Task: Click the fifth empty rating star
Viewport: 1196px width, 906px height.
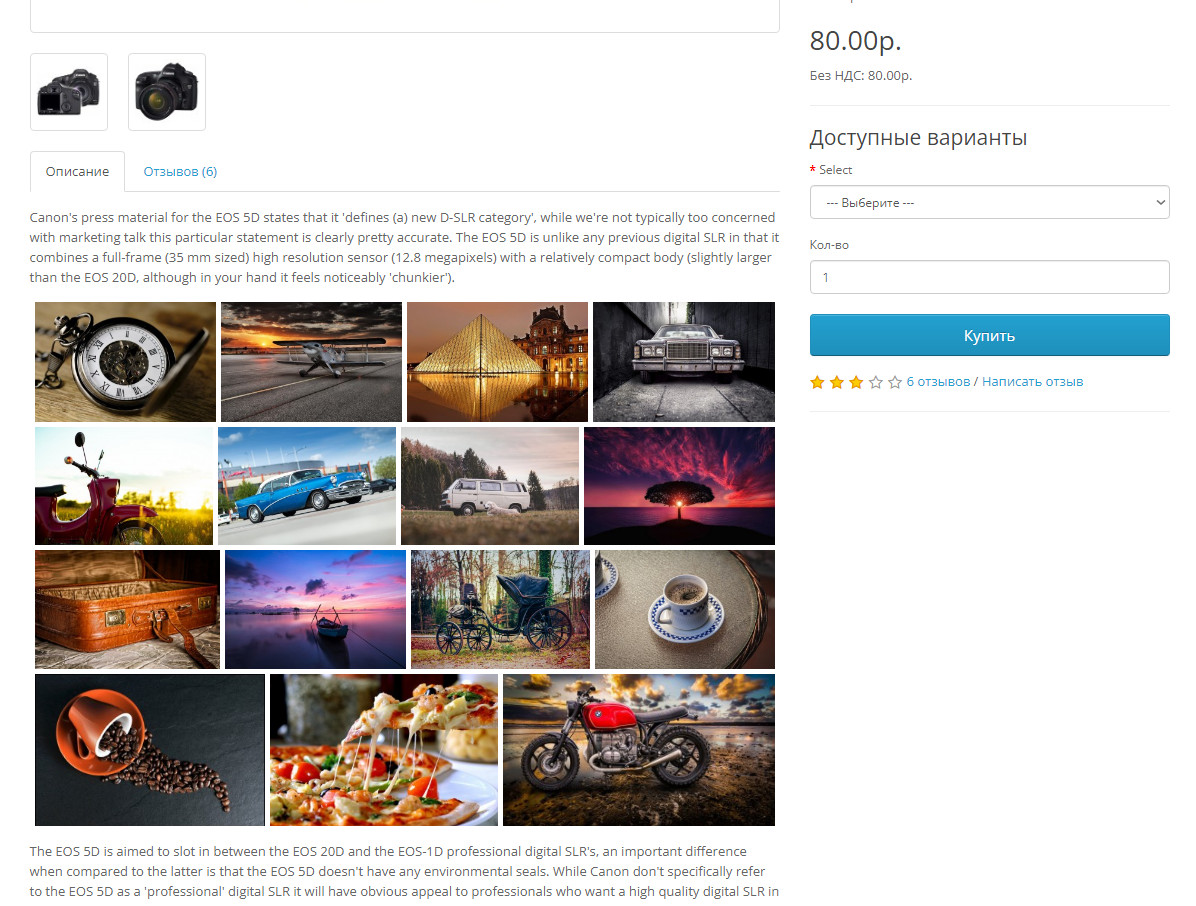Action: [x=895, y=382]
